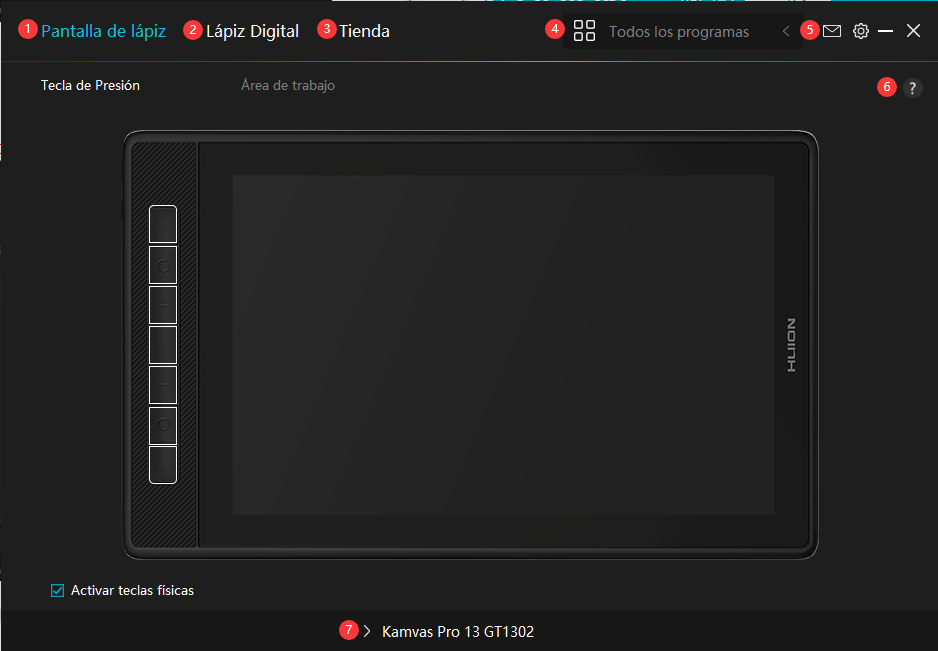Click the help question mark icon
938x651 pixels.
click(912, 88)
